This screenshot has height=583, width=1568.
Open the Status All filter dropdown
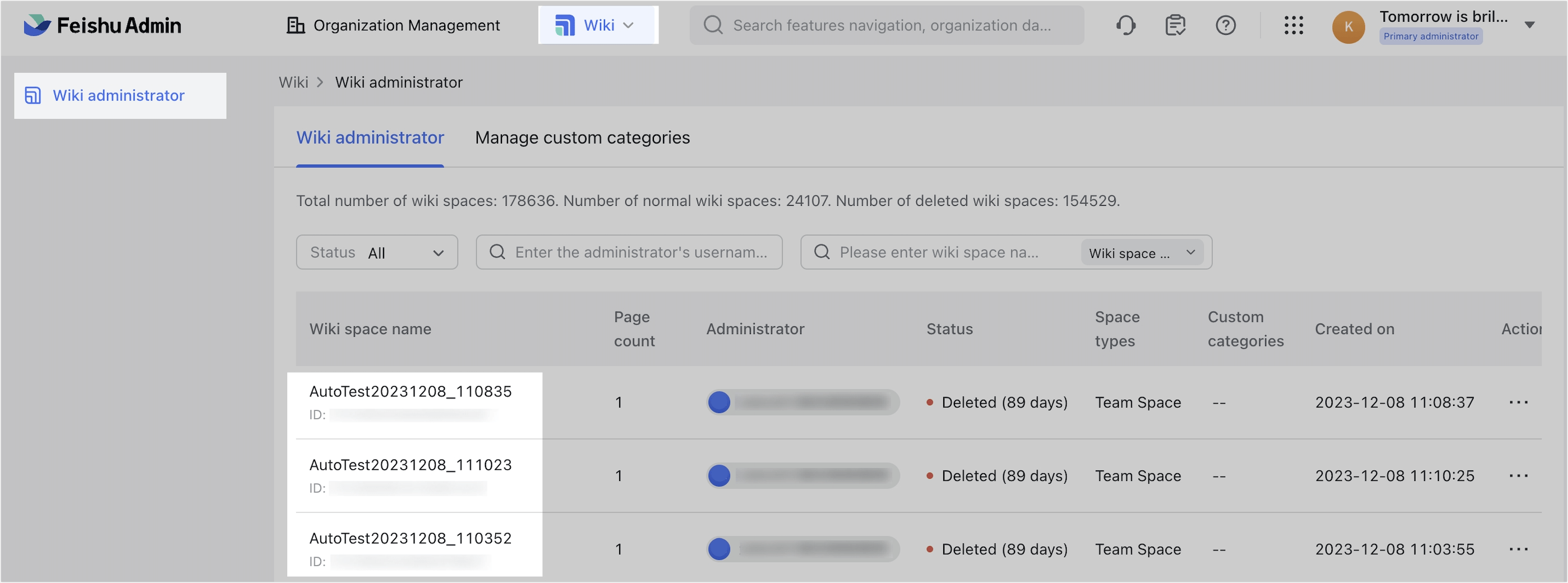377,252
